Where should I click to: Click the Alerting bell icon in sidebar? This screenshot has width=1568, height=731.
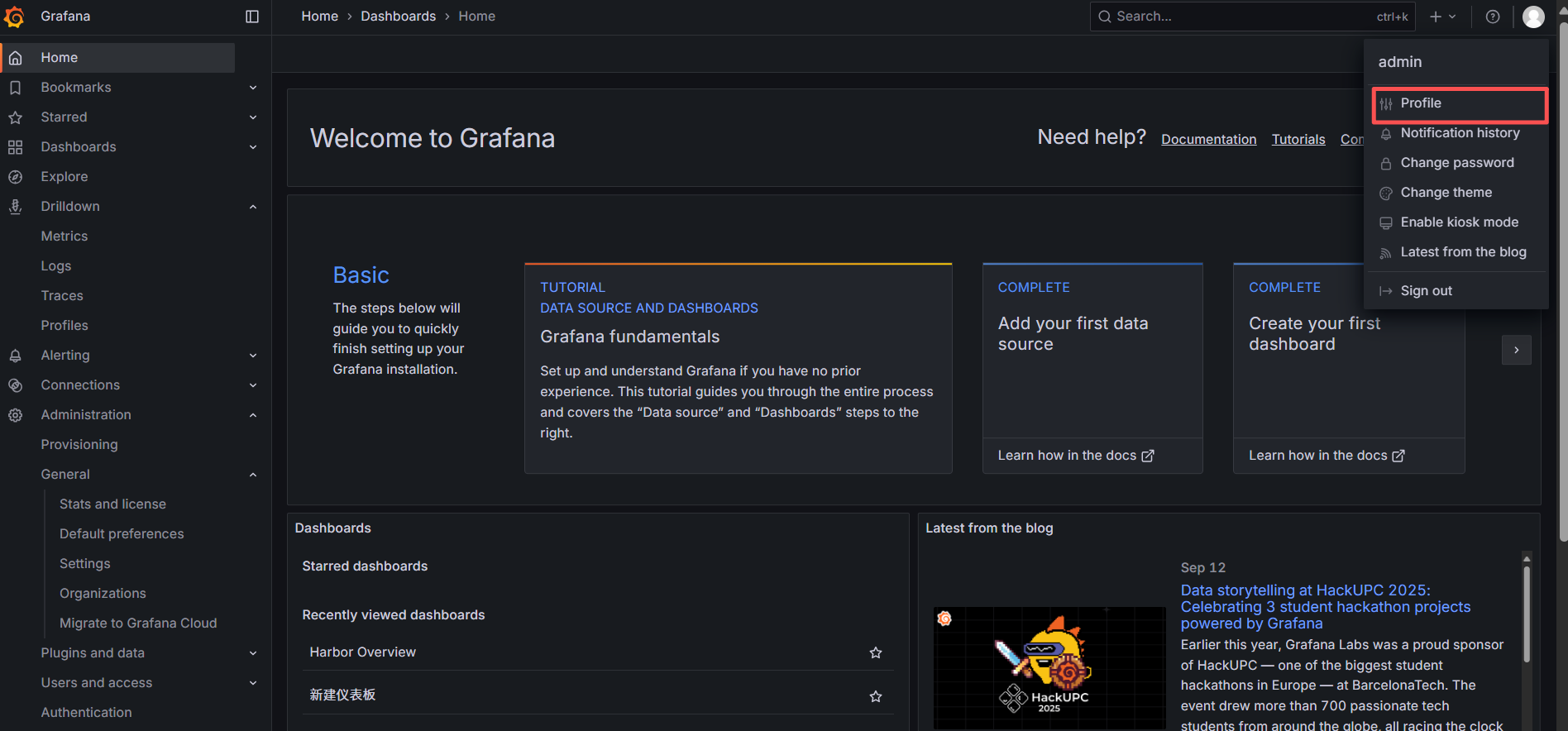[x=15, y=356]
